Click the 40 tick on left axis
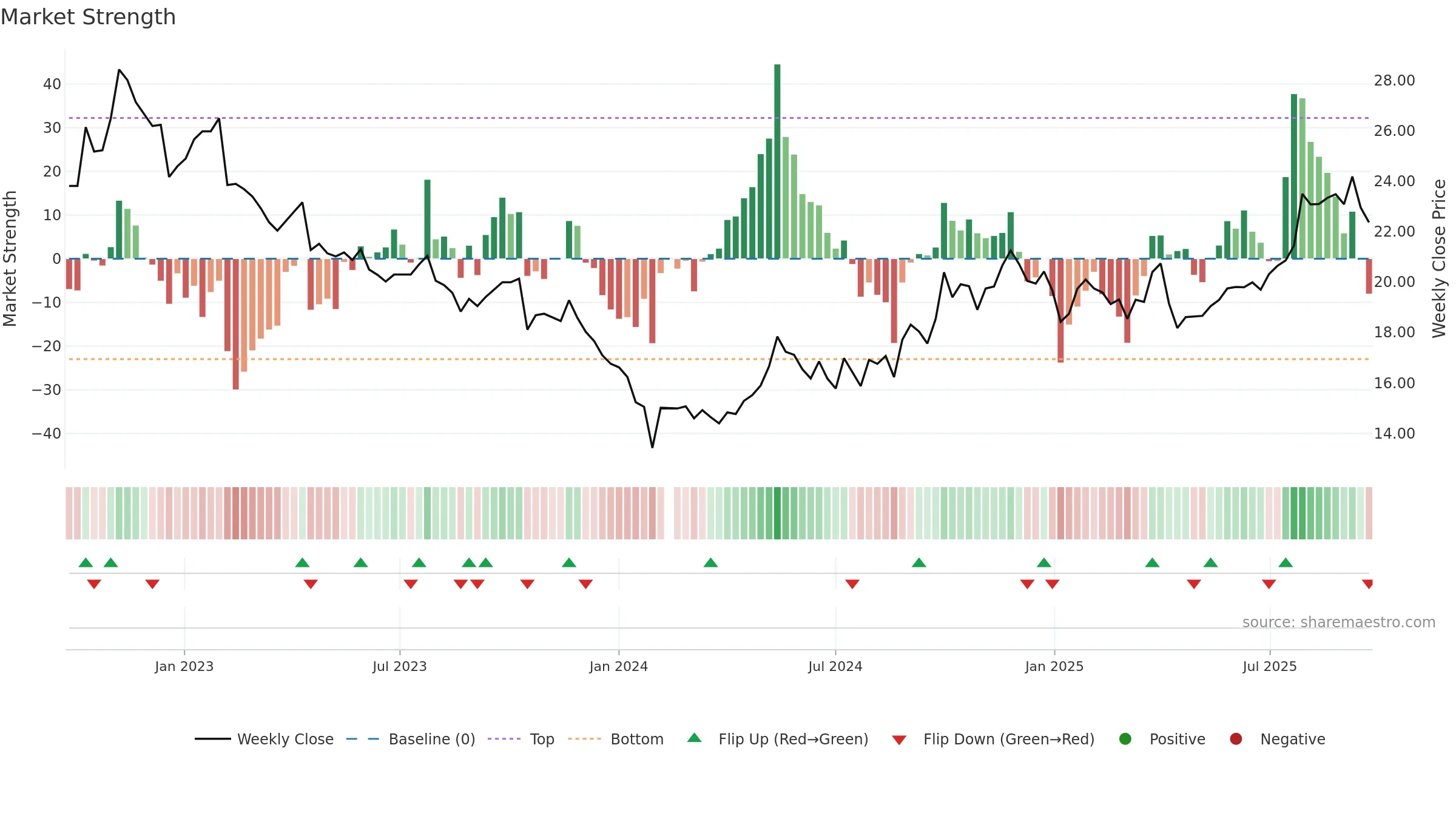Image resolution: width=1456 pixels, height=819 pixels. (52, 84)
